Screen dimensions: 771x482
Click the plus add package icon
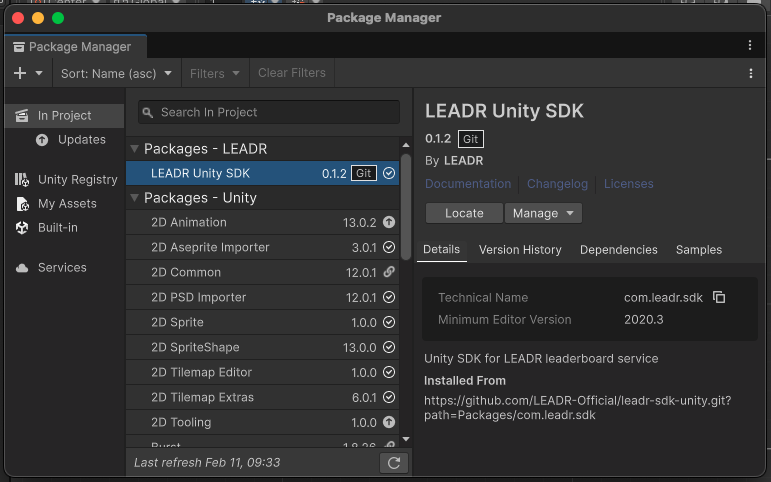coord(20,73)
